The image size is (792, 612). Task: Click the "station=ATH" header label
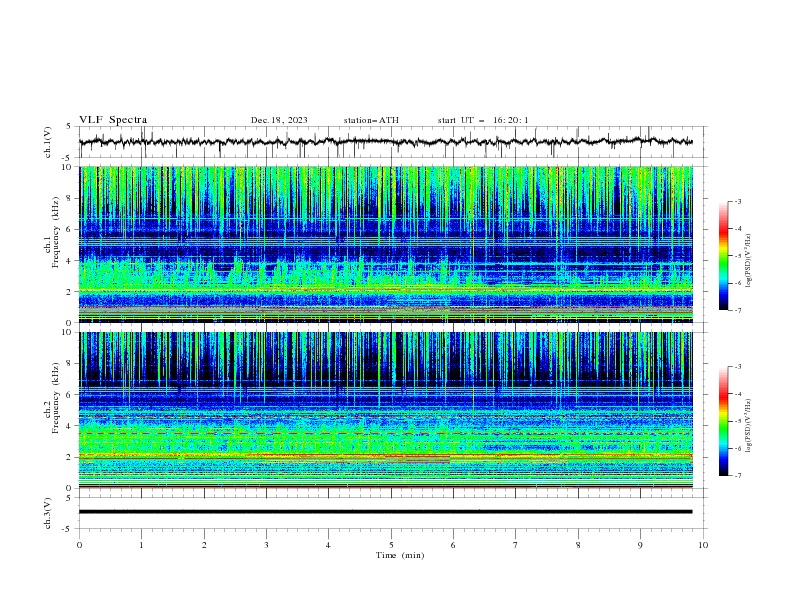pos(371,120)
